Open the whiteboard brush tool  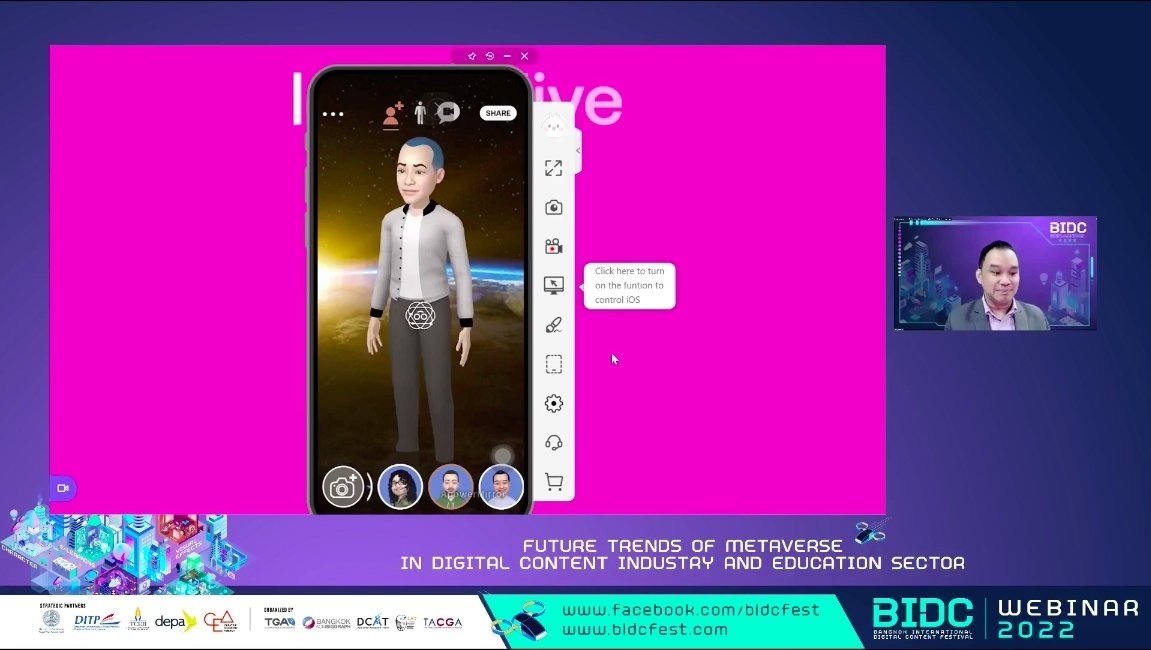coord(553,325)
